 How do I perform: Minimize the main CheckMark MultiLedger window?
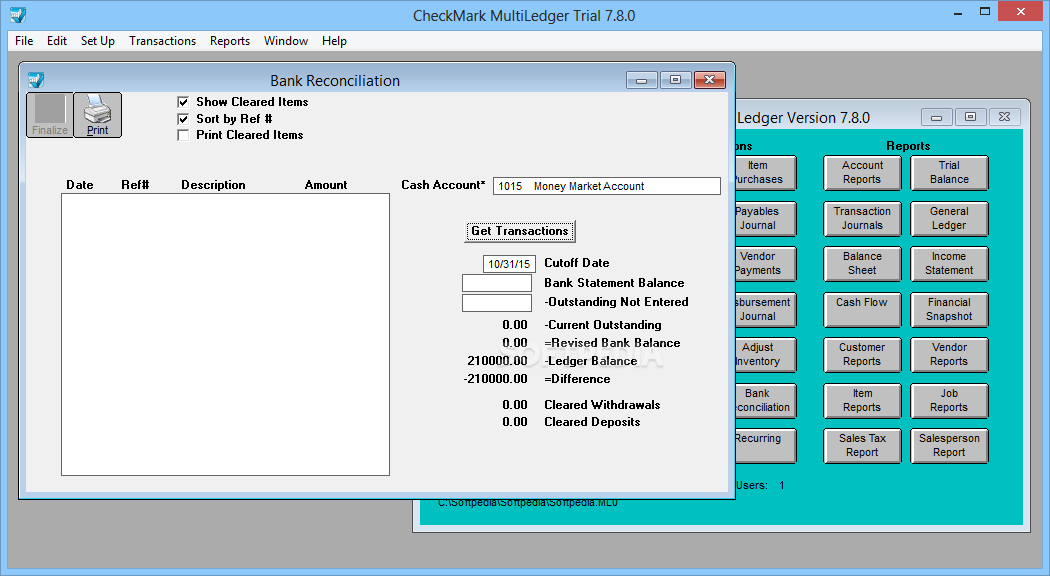coord(958,12)
